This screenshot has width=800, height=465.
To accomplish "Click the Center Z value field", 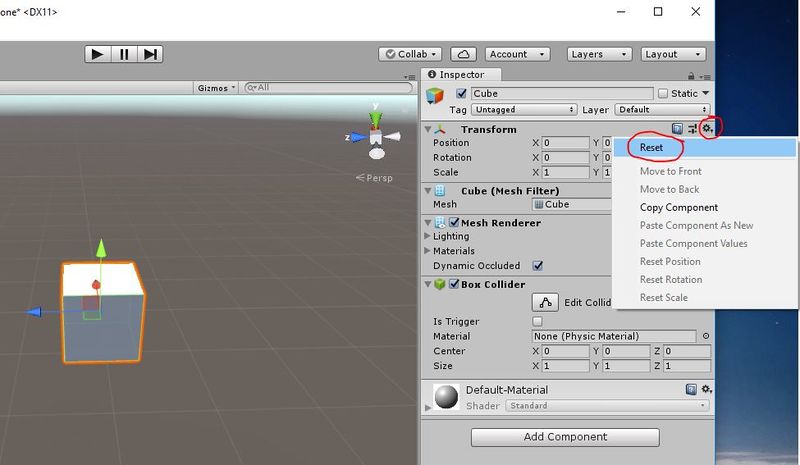I will coord(687,351).
